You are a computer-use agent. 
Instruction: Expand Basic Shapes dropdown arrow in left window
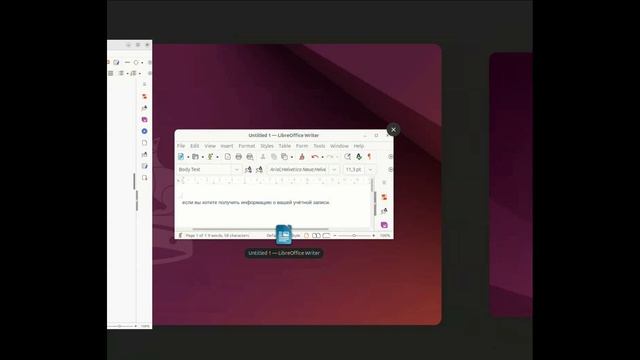tap(142, 63)
